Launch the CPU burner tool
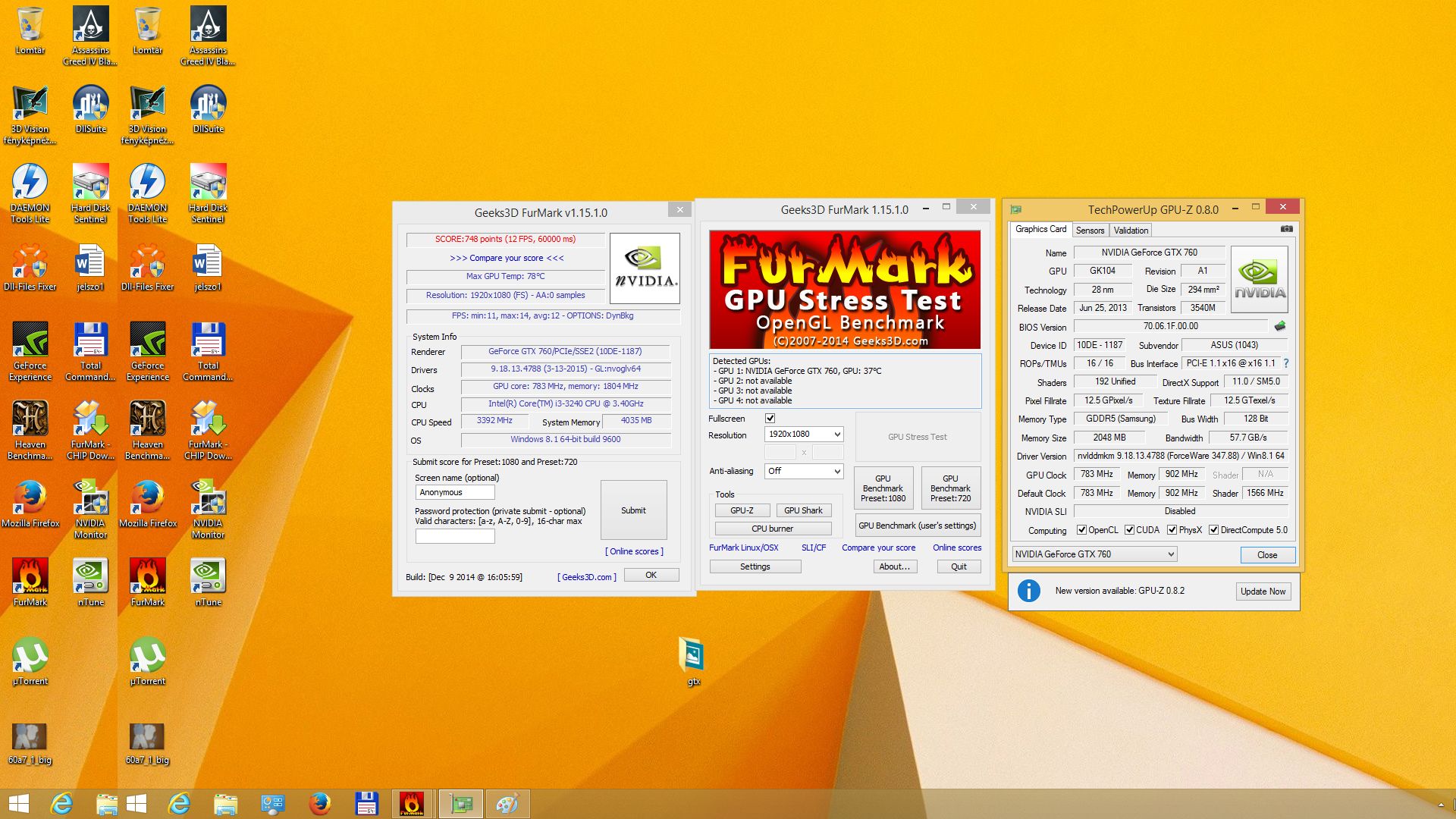Viewport: 1456px width, 819px height. 772,529
